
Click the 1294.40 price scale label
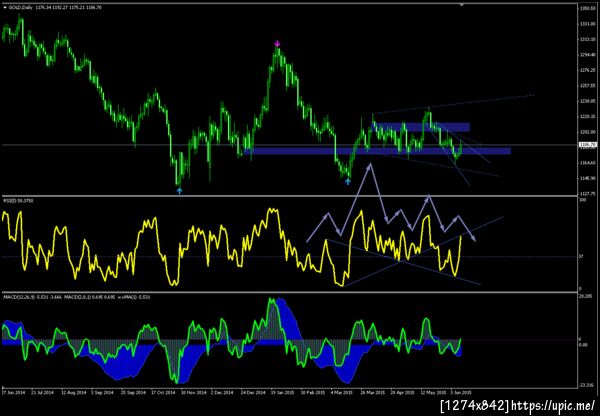[586, 55]
